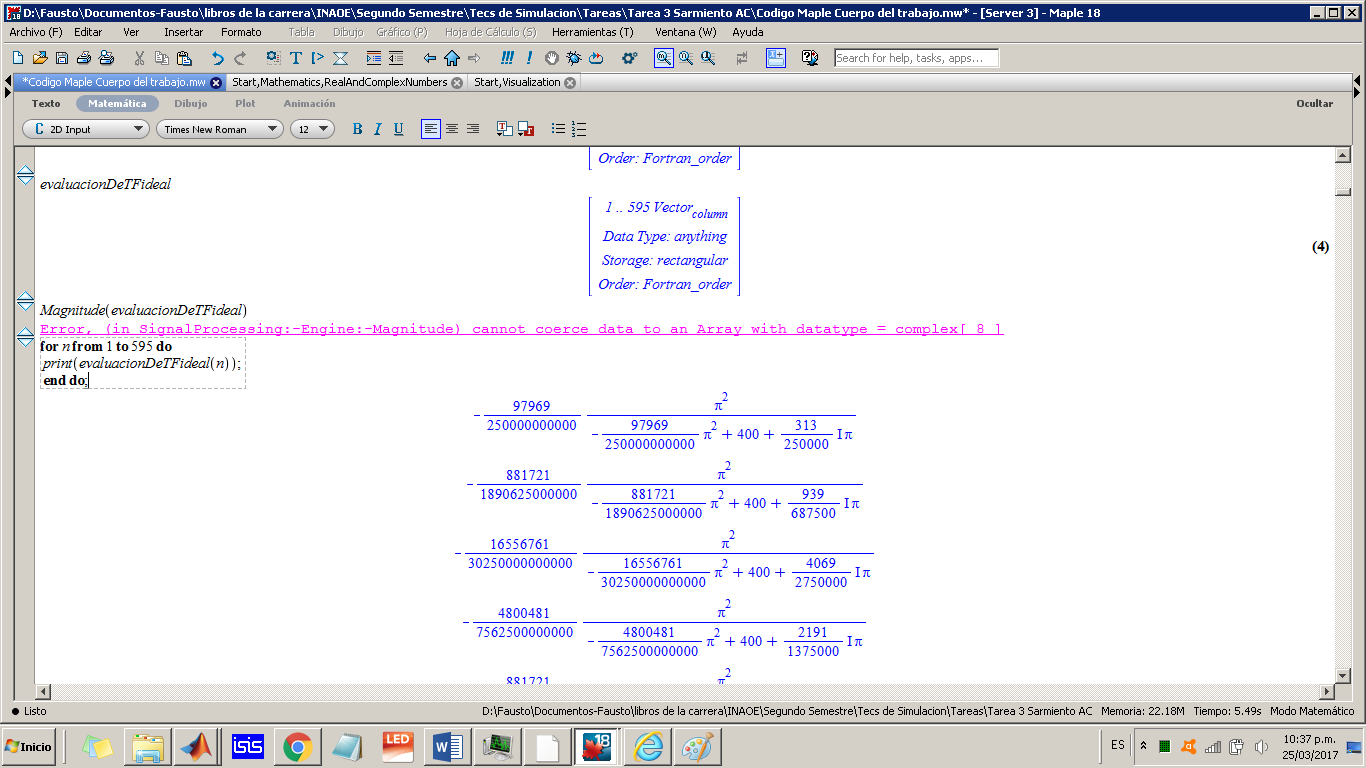Open the Maple help icon
The height and width of the screenshot is (768, 1366).
810,58
